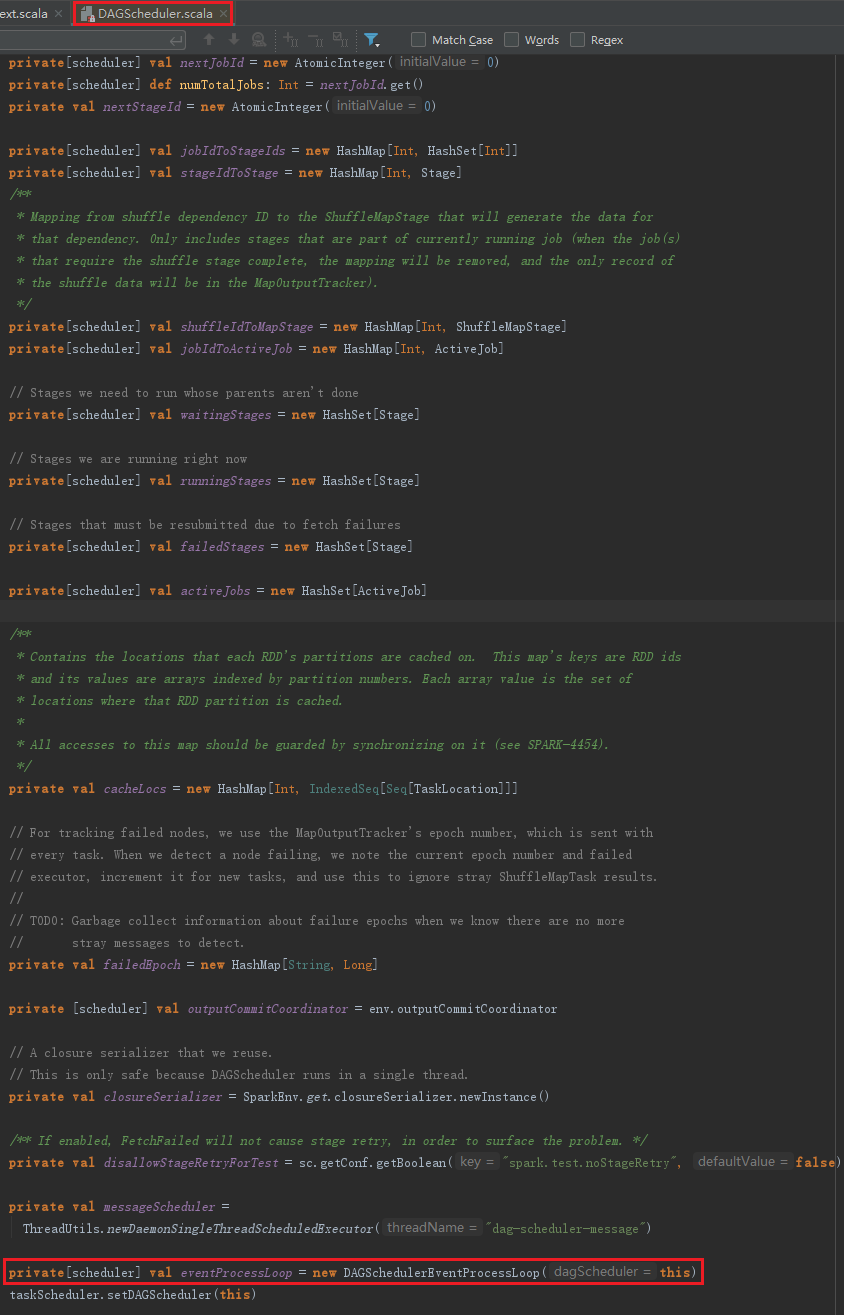Click DAGSchedulerEventProcessLoop class reference
Screen dimensions: 844x1315
(443, 1272)
